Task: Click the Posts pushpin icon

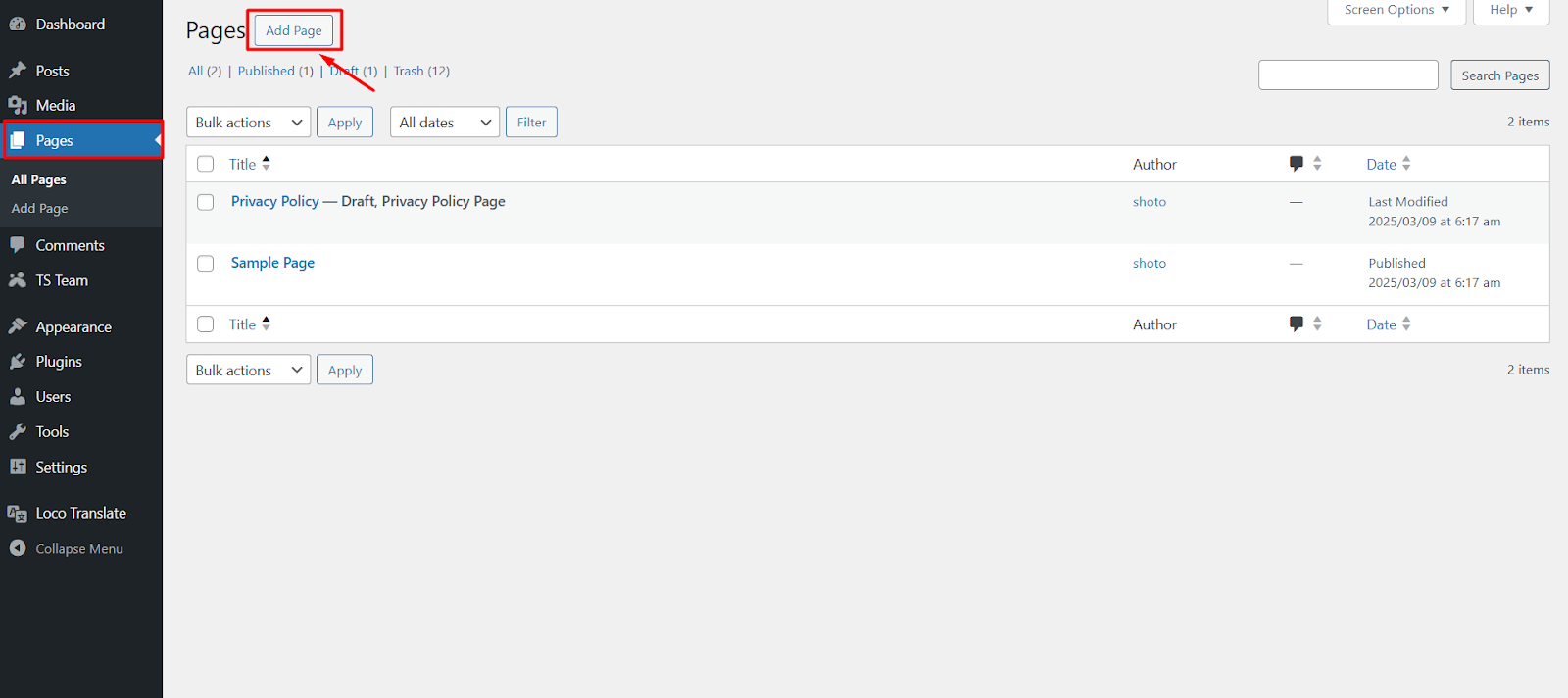Action: 18,71
